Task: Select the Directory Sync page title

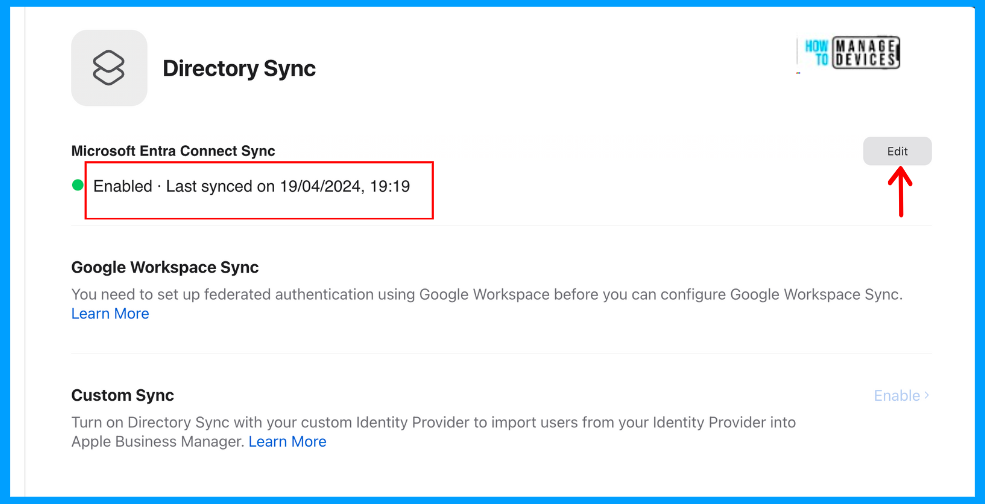Action: click(x=239, y=69)
